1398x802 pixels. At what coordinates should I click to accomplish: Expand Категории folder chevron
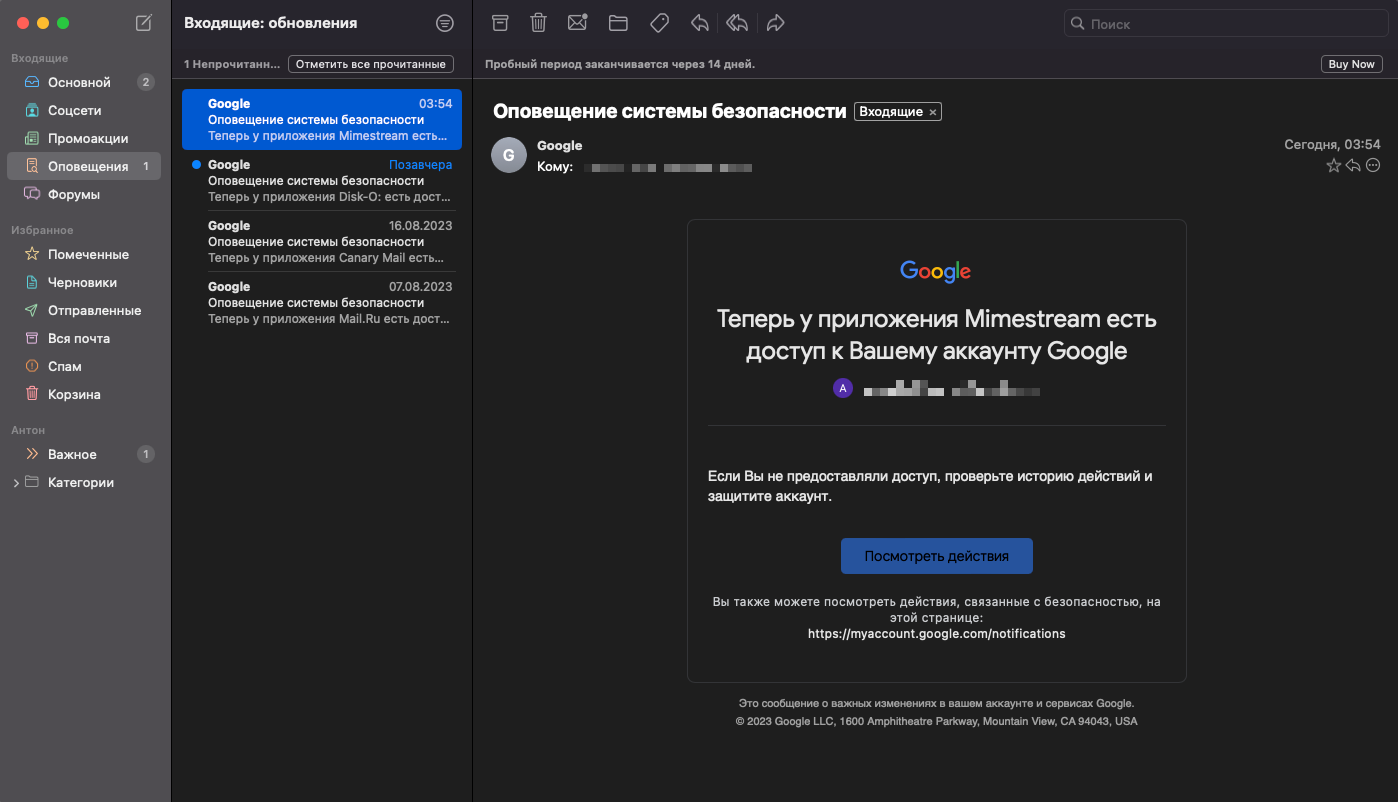[x=15, y=483]
